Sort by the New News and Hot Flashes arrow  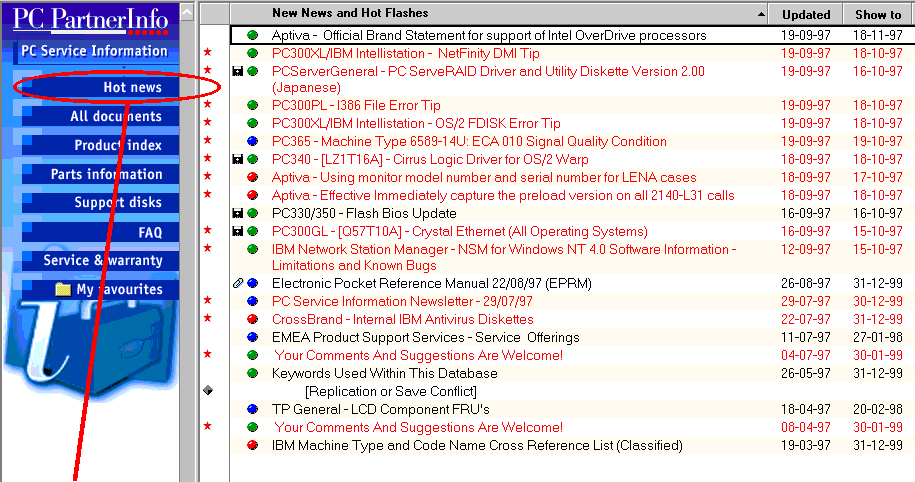759,14
